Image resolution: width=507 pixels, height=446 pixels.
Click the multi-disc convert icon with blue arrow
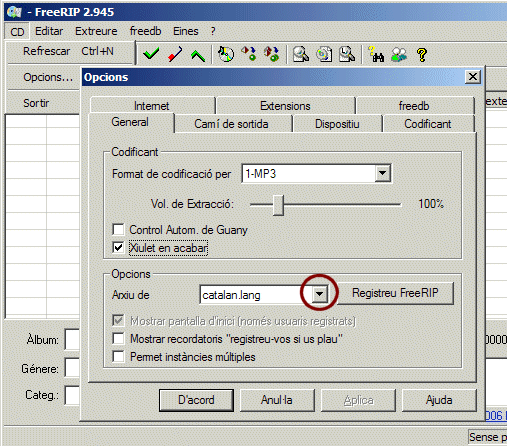272,54
